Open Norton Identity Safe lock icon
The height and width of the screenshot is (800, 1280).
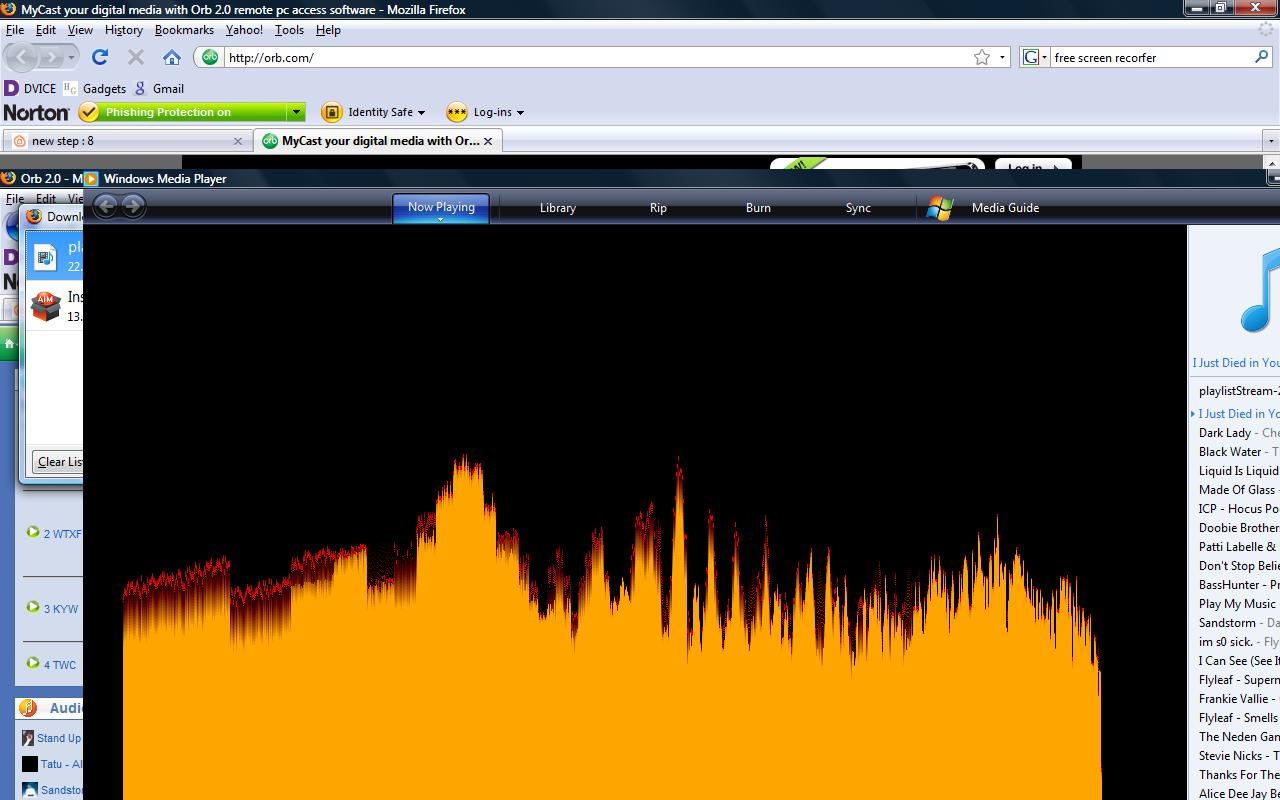tap(331, 112)
